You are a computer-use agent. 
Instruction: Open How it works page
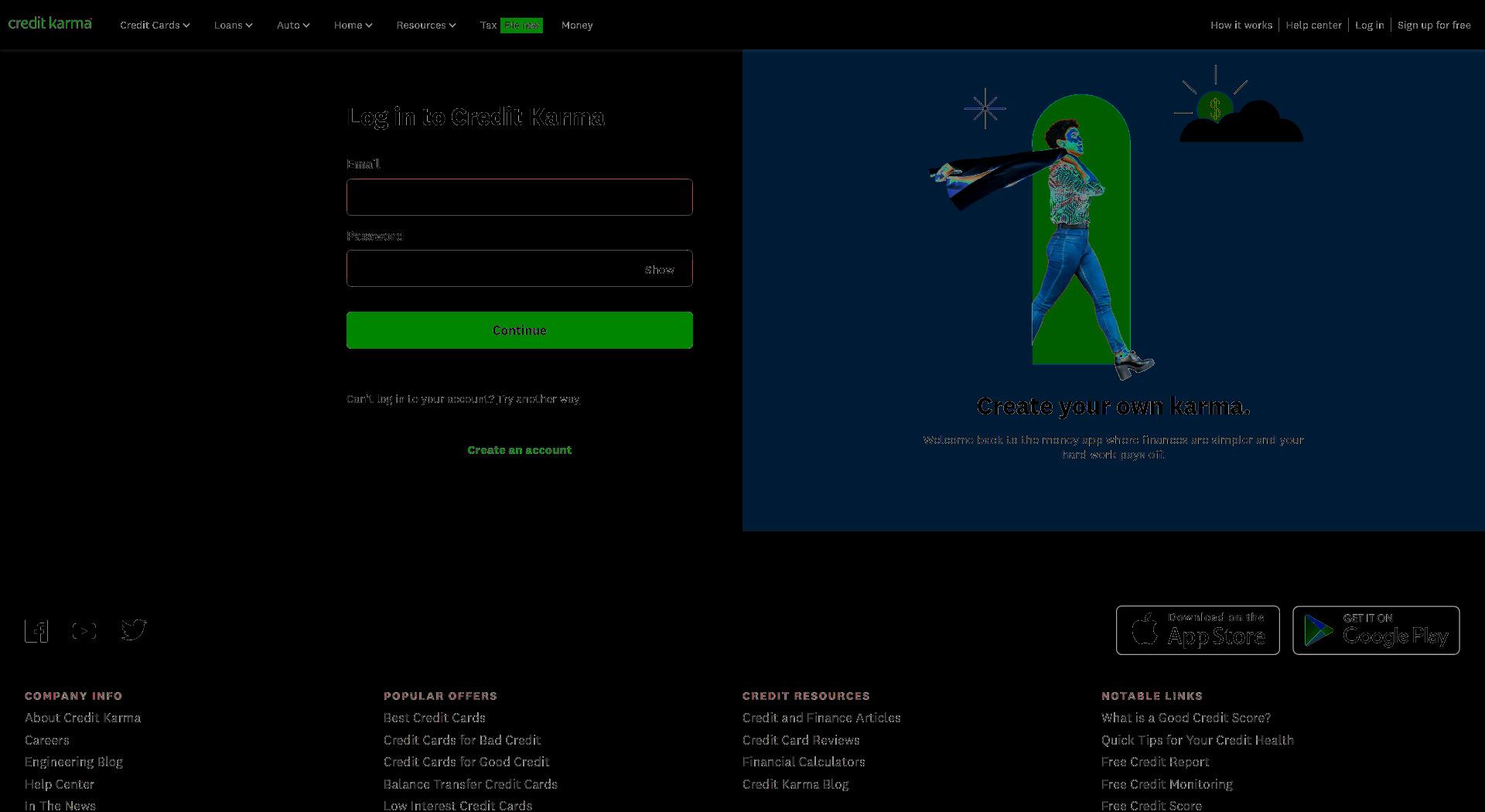[x=1241, y=25]
